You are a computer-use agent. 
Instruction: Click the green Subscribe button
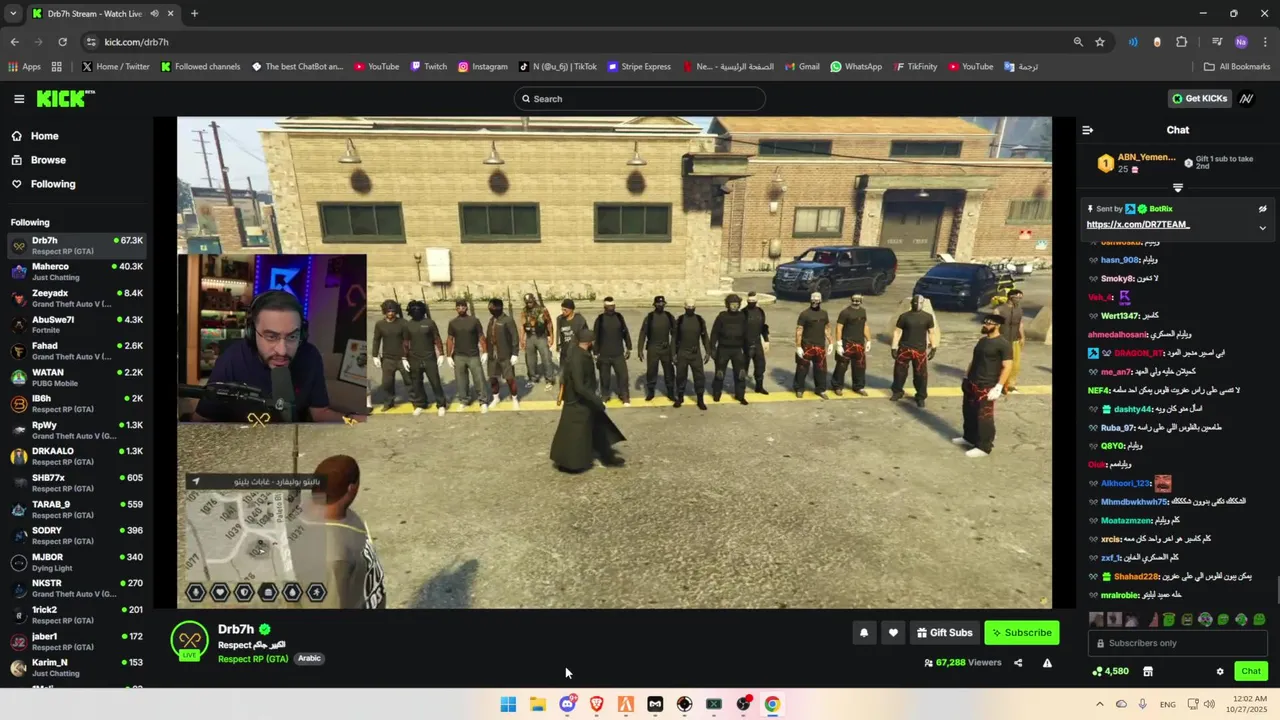point(1021,632)
